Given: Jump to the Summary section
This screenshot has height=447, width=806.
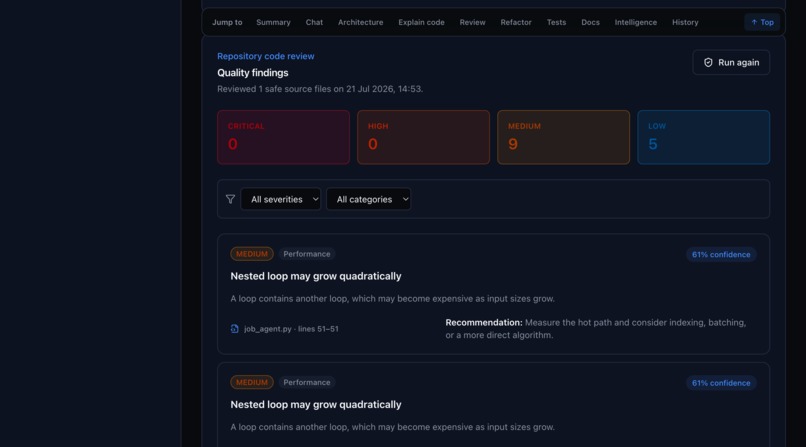Looking at the screenshot, I should point(273,22).
